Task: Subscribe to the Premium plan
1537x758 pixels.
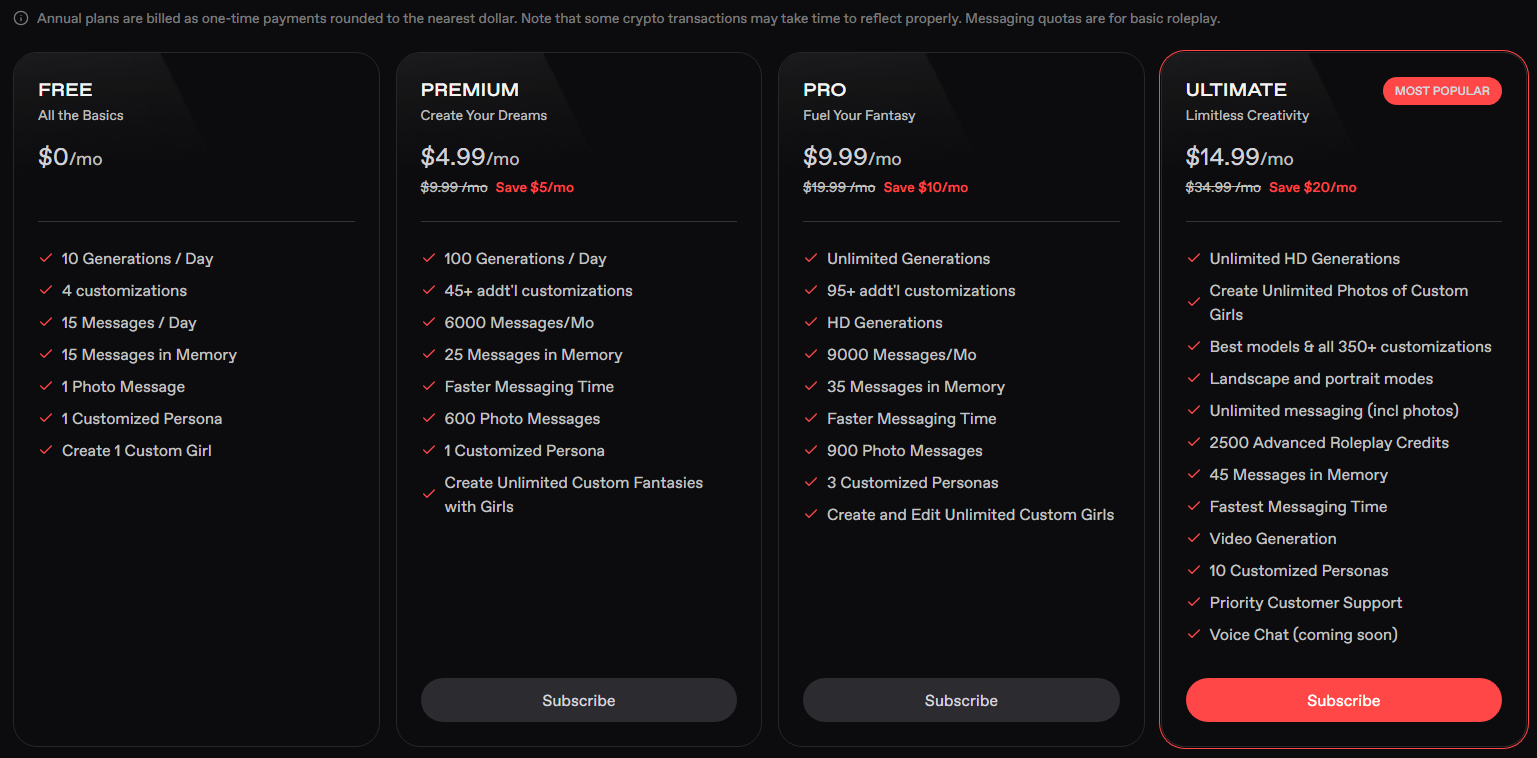Action: pos(578,700)
